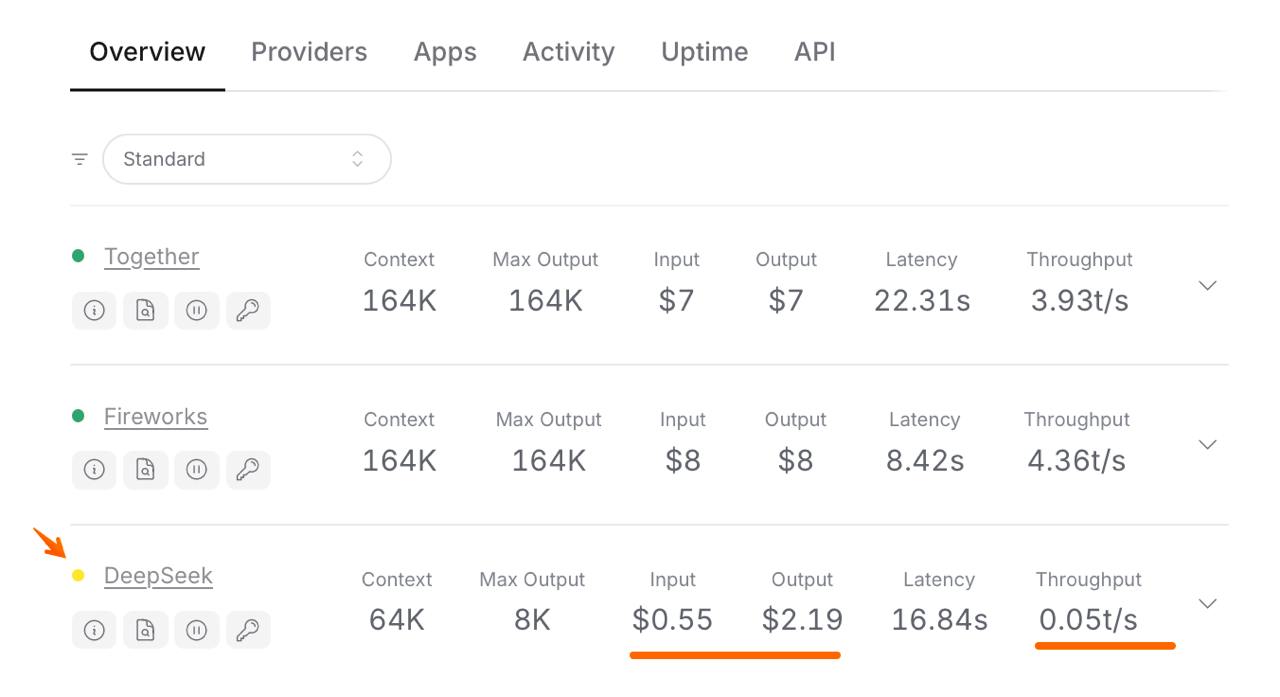
Task: Select the Overview tab
Action: click(147, 52)
